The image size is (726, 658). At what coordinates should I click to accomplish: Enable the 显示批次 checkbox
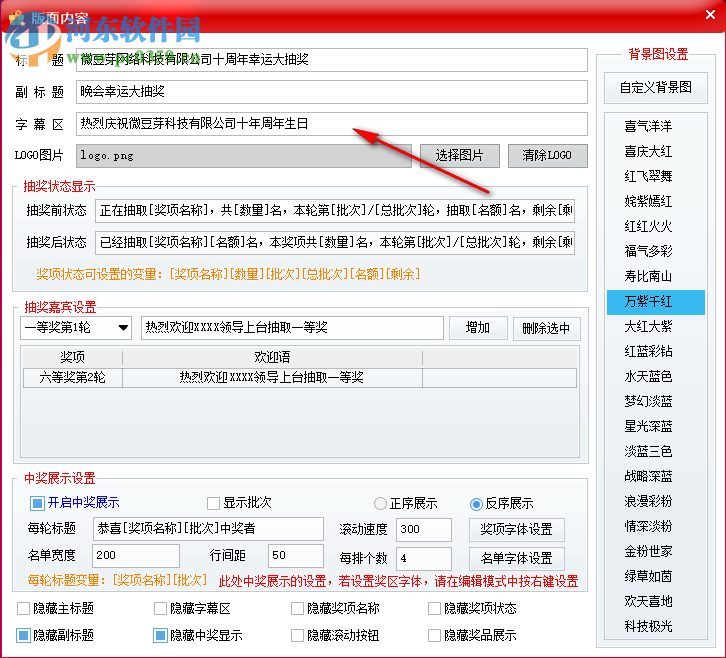tap(213, 503)
